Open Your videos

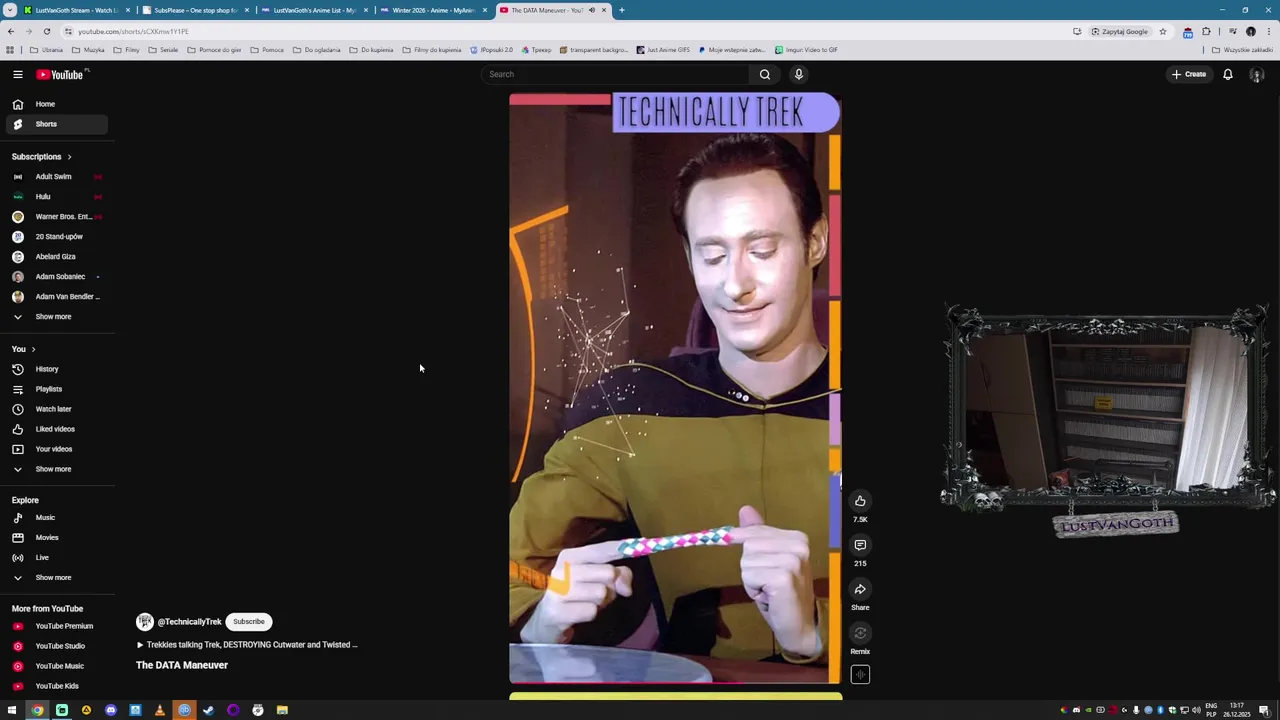(56, 449)
